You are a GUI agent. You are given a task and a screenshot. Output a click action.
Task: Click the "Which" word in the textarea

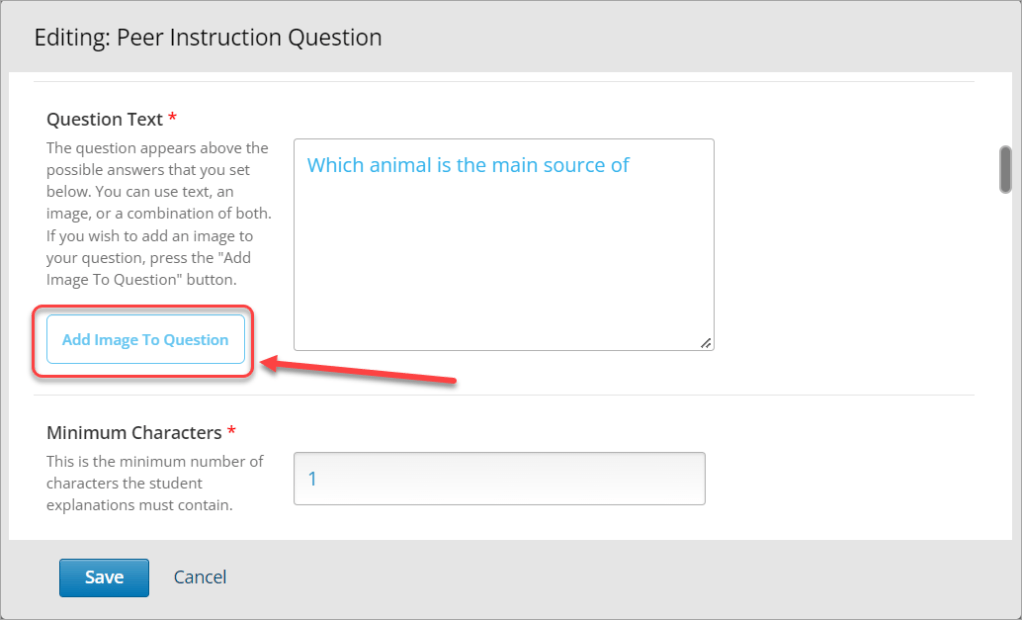335,165
